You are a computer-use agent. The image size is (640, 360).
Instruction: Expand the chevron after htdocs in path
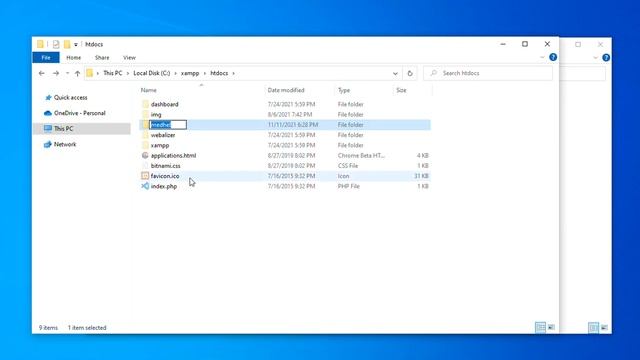[x=233, y=73]
